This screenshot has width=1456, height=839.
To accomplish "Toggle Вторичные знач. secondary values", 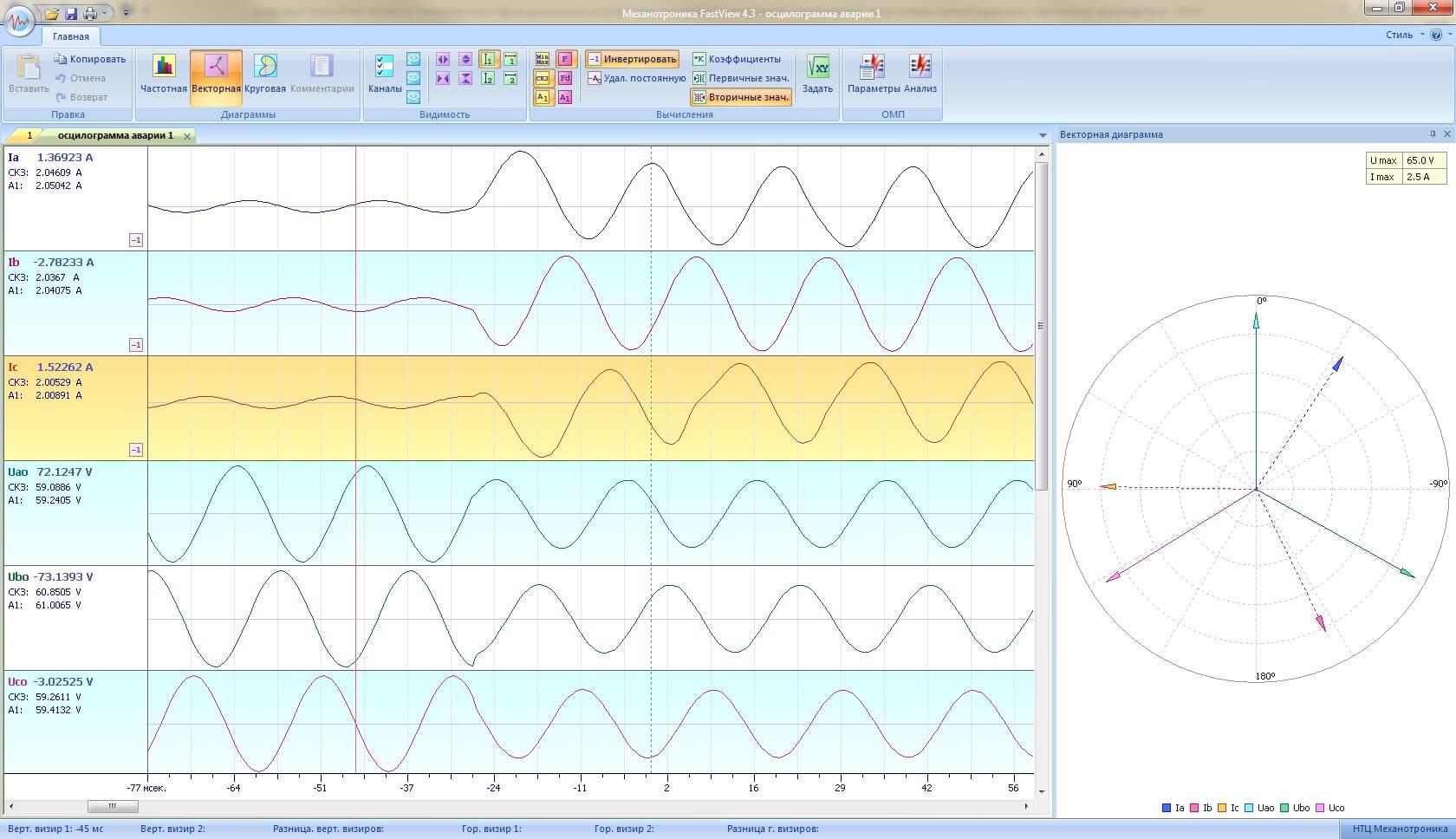I will [741, 97].
